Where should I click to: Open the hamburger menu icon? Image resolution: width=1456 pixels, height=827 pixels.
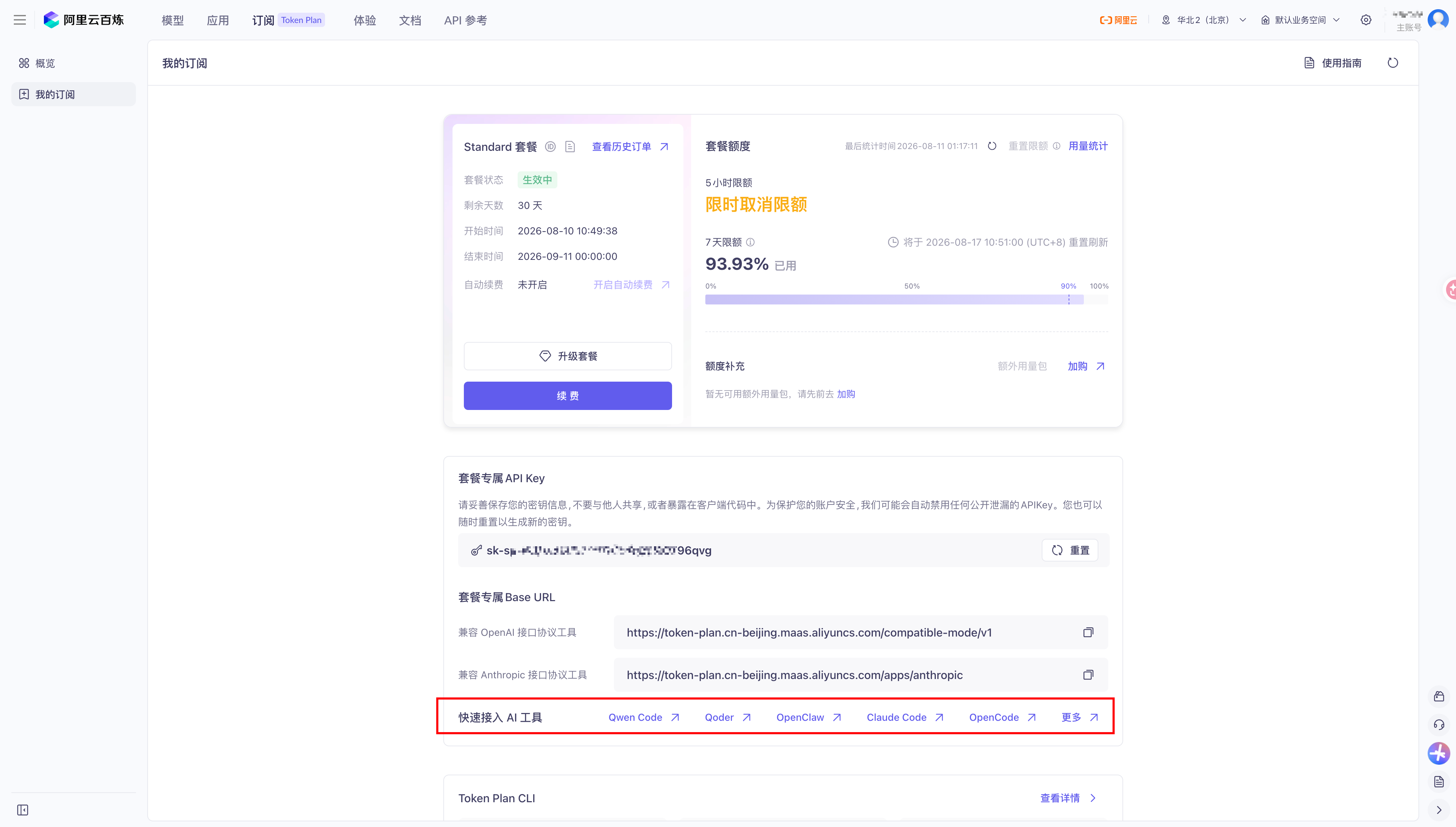20,21
